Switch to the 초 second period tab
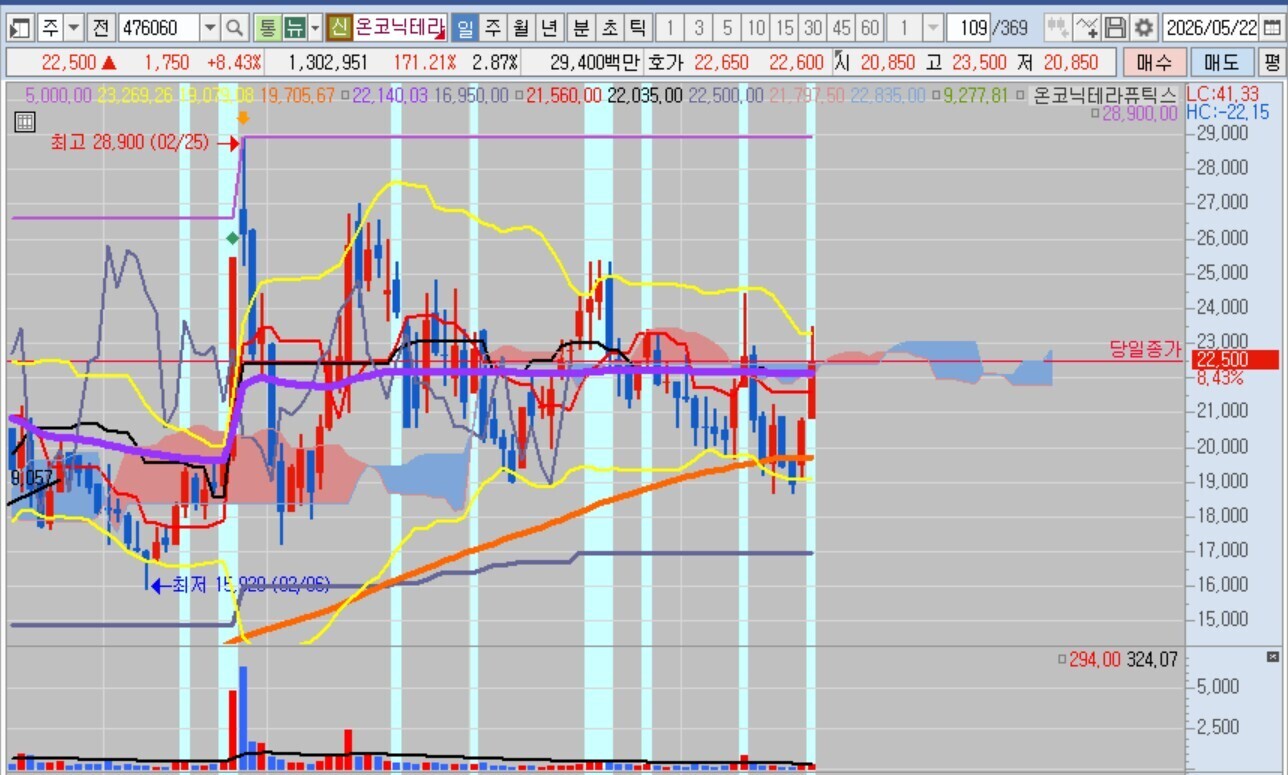Screen dimensions: 1288x775 (x=609, y=27)
